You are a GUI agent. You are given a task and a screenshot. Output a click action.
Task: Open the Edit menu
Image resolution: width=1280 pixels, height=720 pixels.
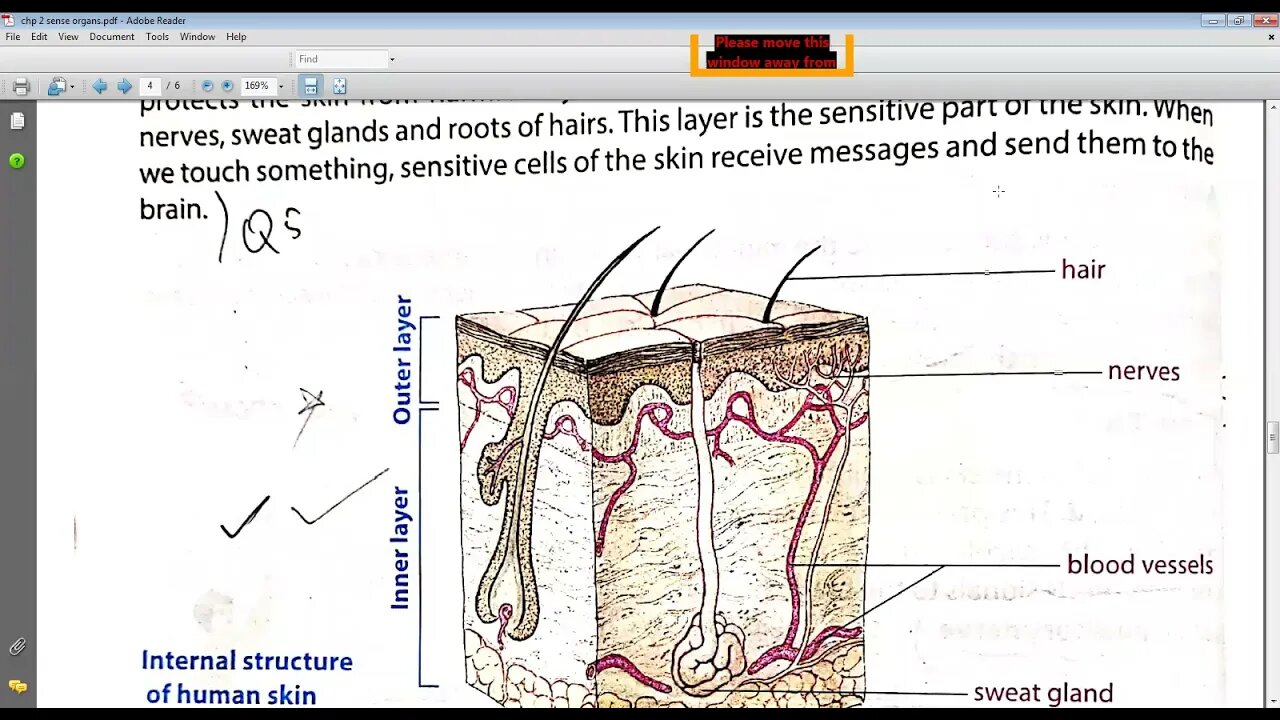click(x=39, y=37)
